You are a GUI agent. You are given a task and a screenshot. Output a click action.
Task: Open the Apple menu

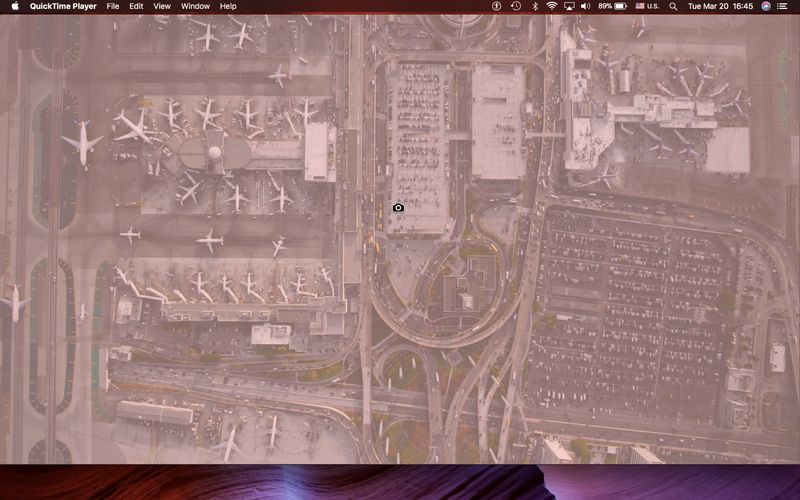tap(15, 6)
